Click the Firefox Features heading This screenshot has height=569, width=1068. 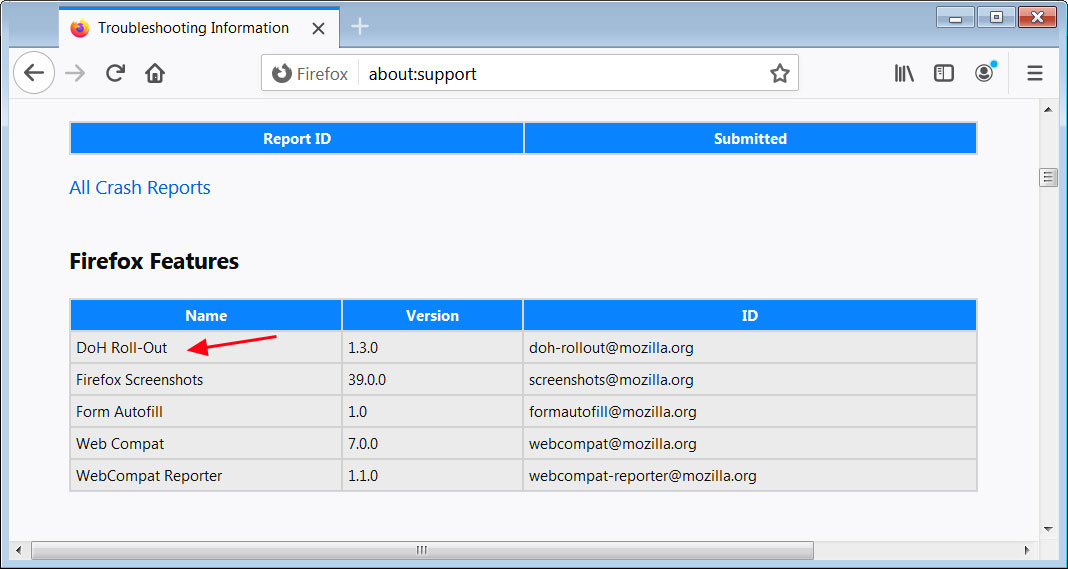154,261
